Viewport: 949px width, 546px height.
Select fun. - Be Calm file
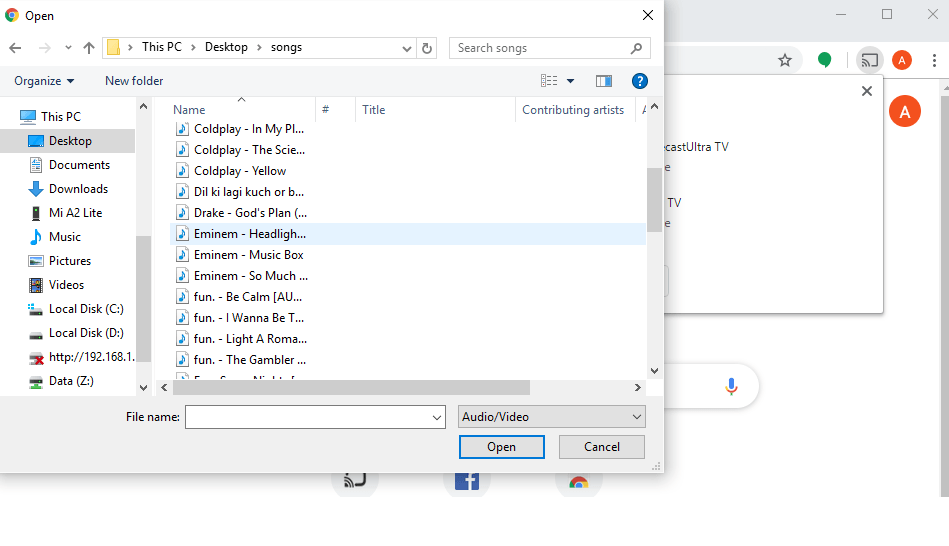click(x=248, y=297)
